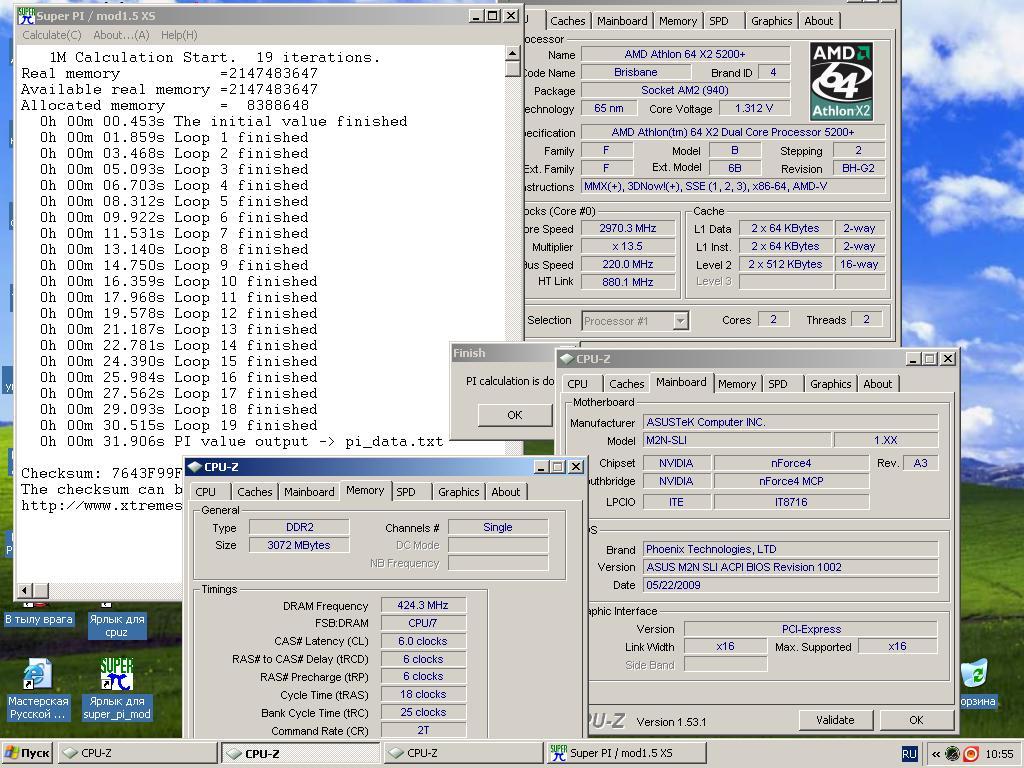Open Graphics tab in Mainboard window
The image size is (1024, 768).
click(x=831, y=384)
